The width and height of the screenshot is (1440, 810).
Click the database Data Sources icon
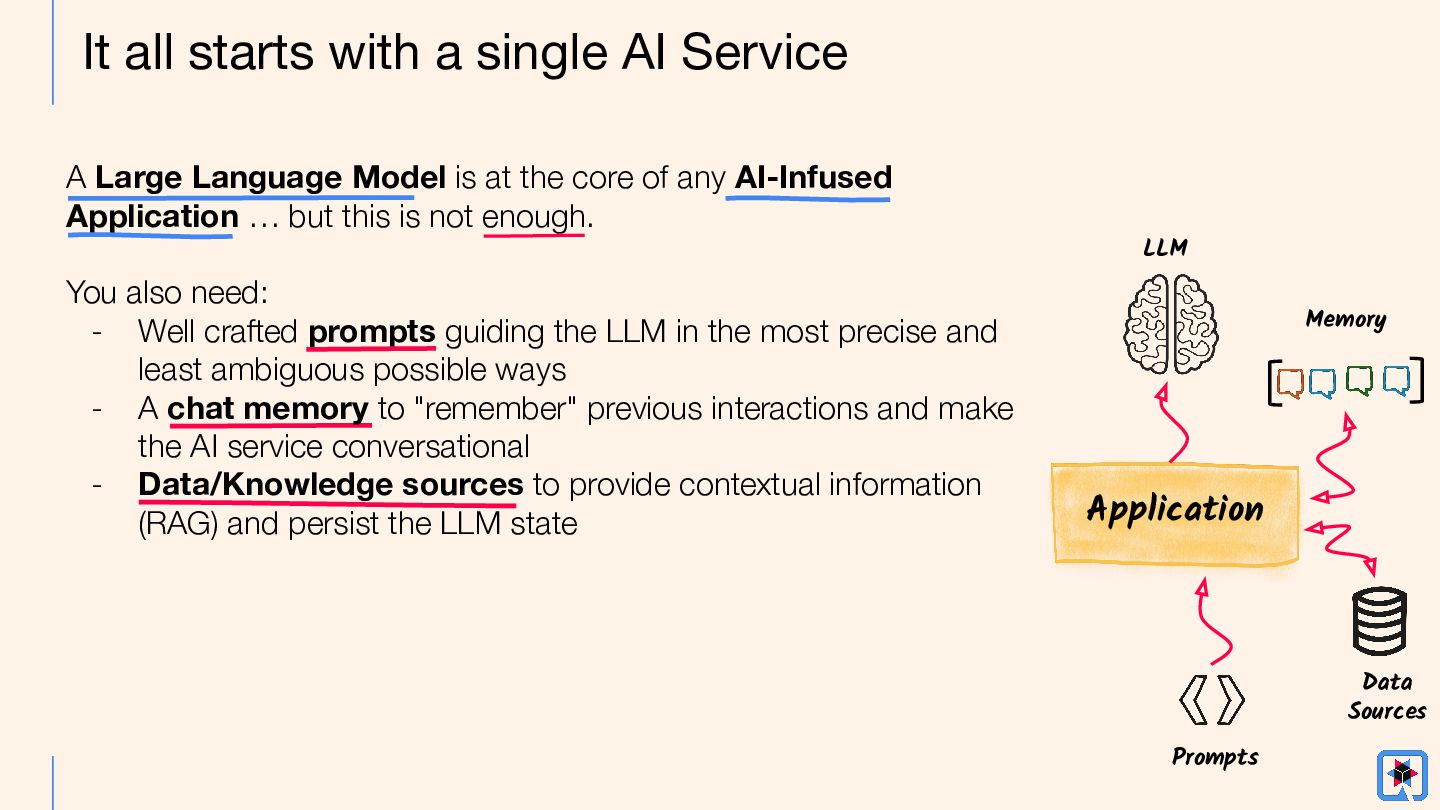tap(1379, 621)
